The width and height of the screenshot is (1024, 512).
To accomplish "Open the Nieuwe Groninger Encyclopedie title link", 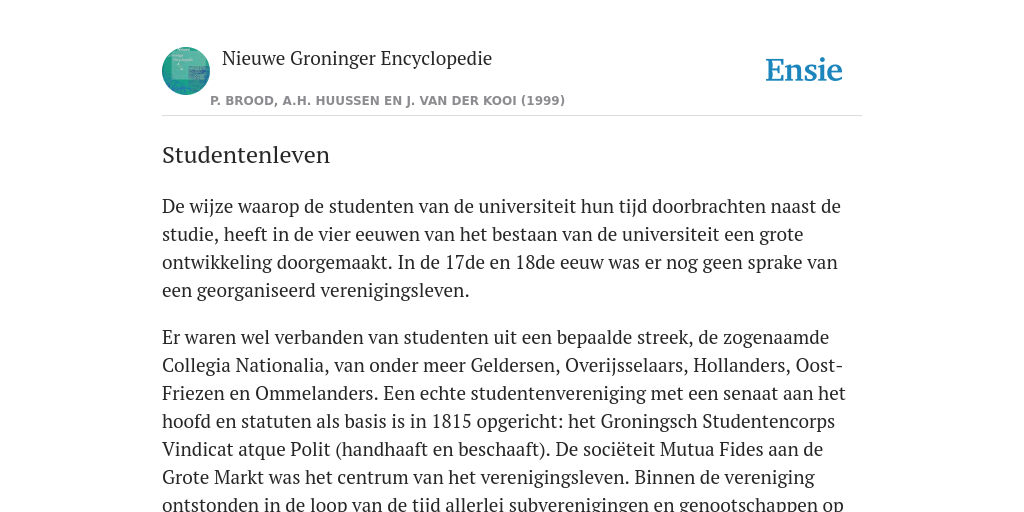I will click(x=357, y=59).
